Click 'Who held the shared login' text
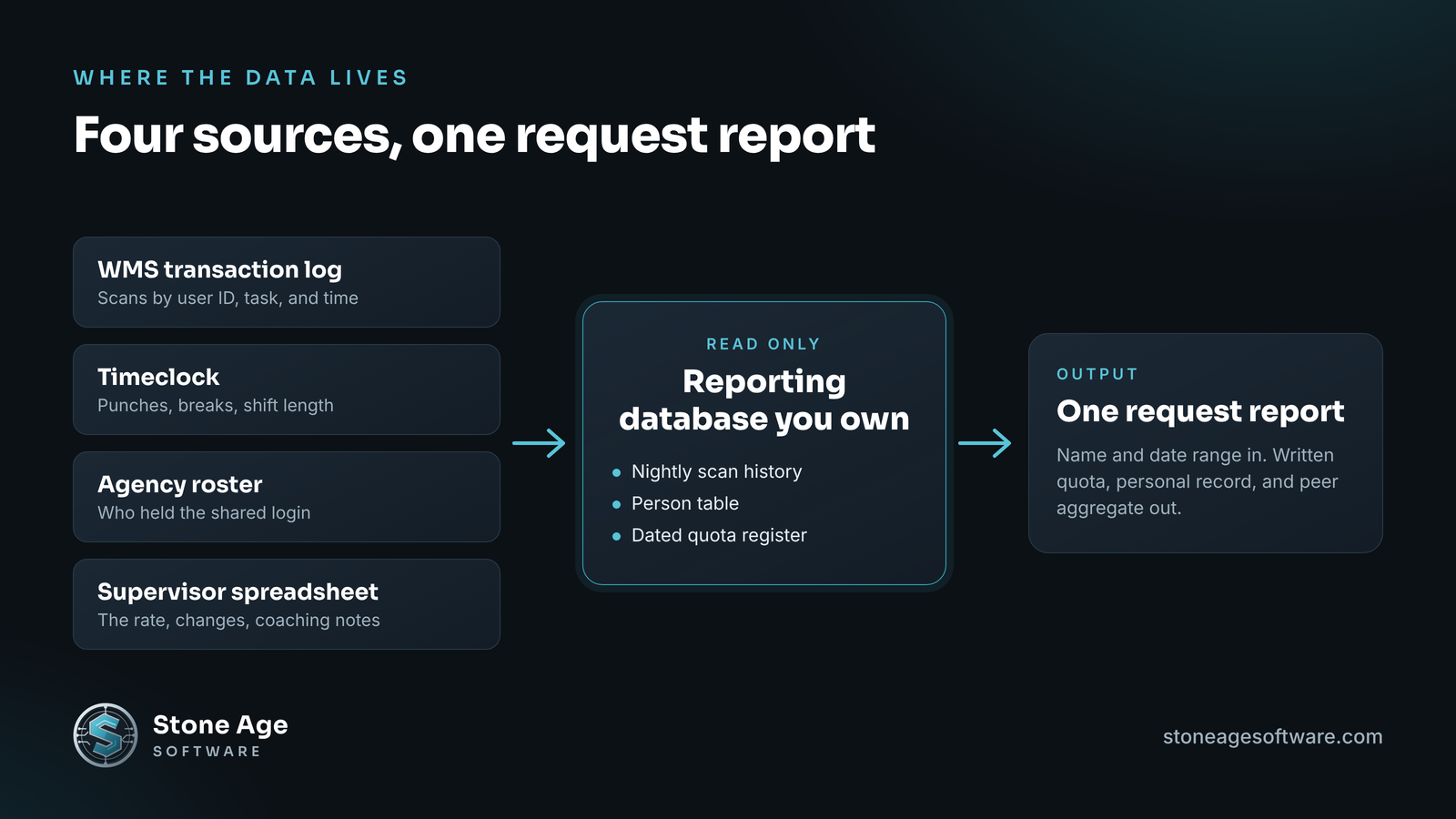 [204, 513]
